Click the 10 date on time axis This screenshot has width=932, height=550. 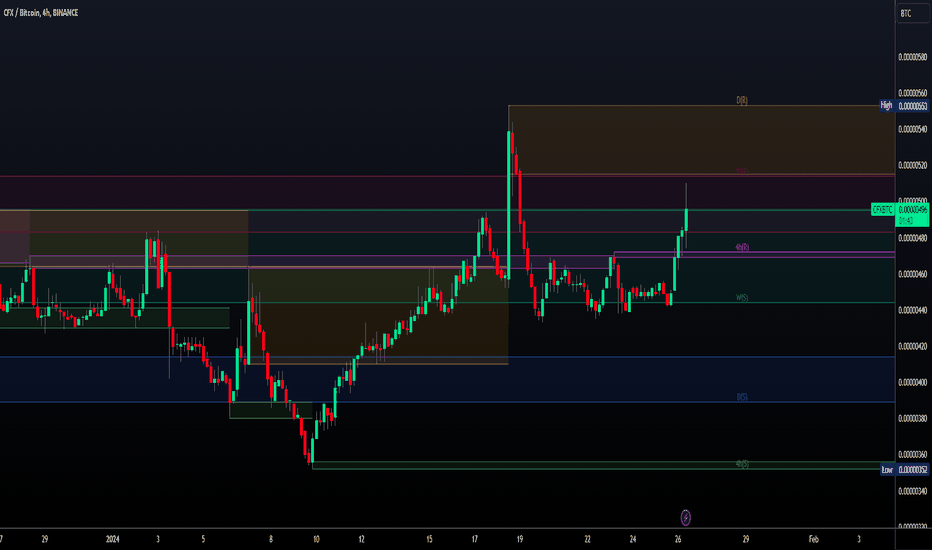tap(316, 539)
